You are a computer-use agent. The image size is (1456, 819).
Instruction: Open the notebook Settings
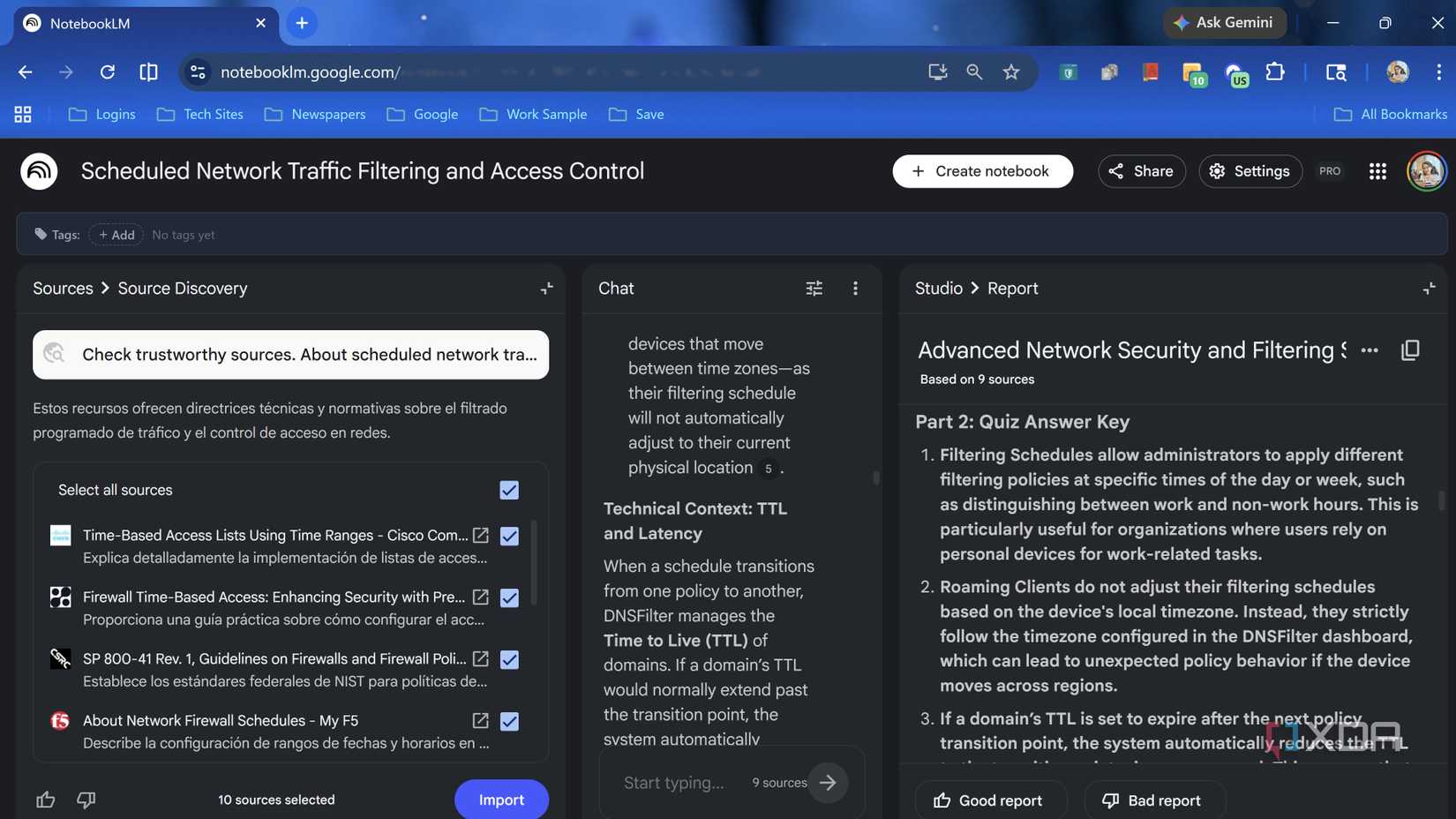point(1250,171)
